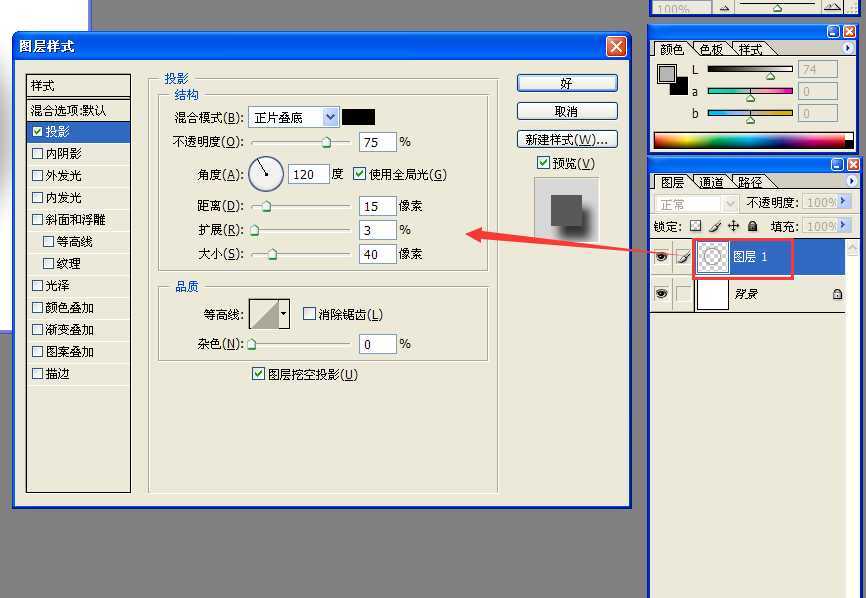Click the lock all padlock icon

pos(752,226)
